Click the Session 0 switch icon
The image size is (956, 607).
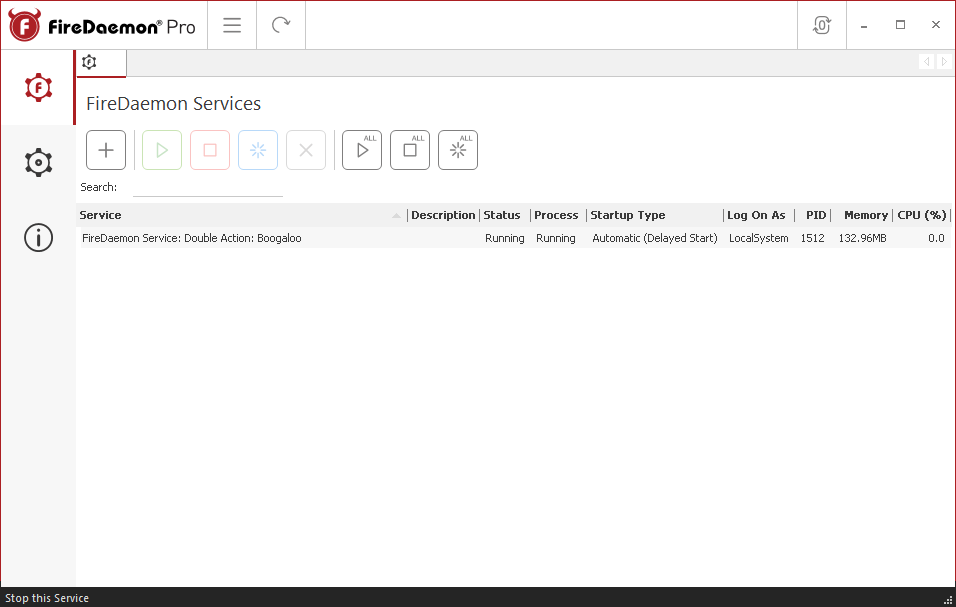[821, 25]
